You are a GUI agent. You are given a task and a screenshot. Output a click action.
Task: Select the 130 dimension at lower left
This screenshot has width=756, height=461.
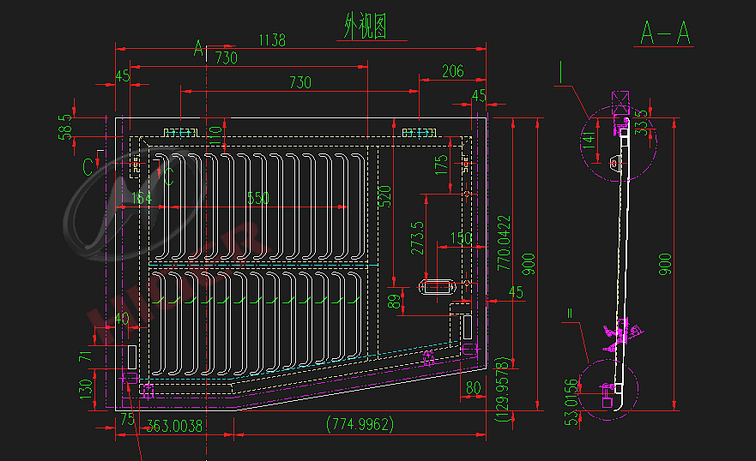[x=85, y=385]
